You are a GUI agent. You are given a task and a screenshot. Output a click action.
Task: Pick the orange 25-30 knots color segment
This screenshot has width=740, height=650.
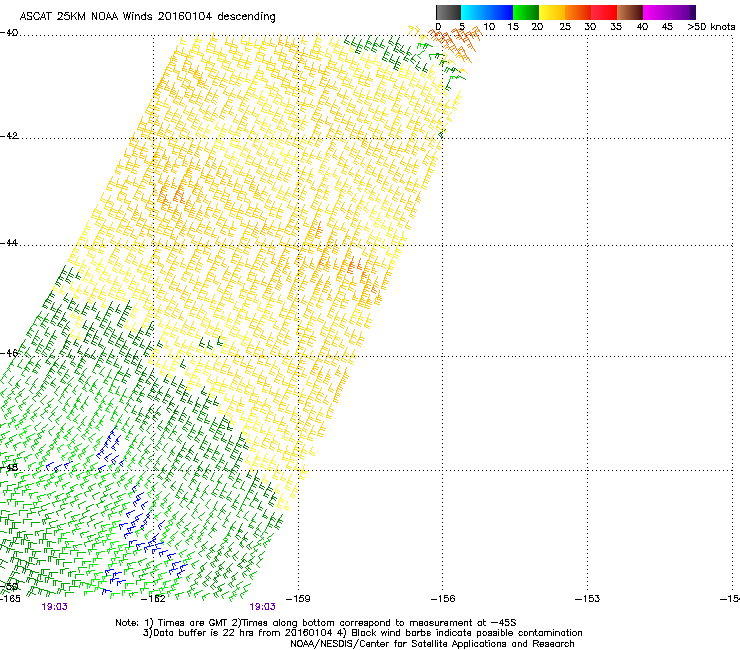tap(578, 12)
